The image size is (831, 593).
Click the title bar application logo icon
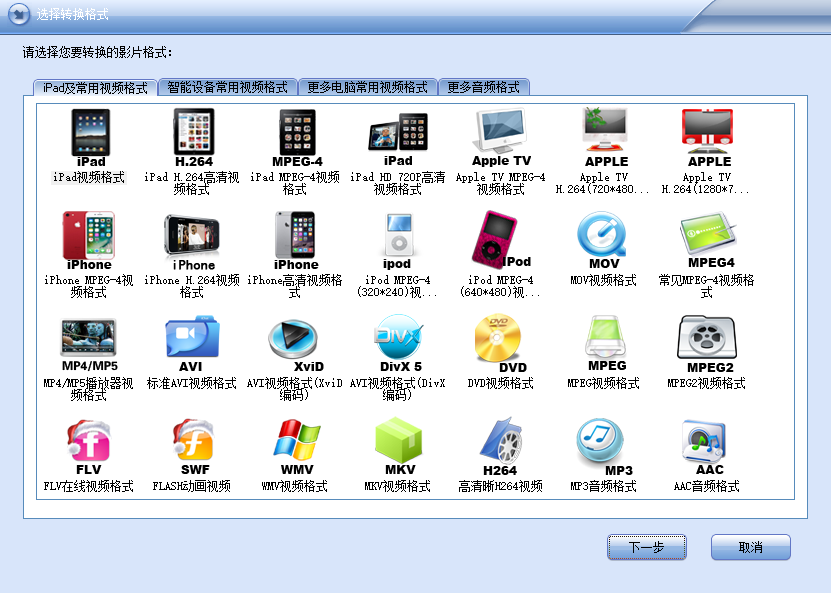(19, 14)
